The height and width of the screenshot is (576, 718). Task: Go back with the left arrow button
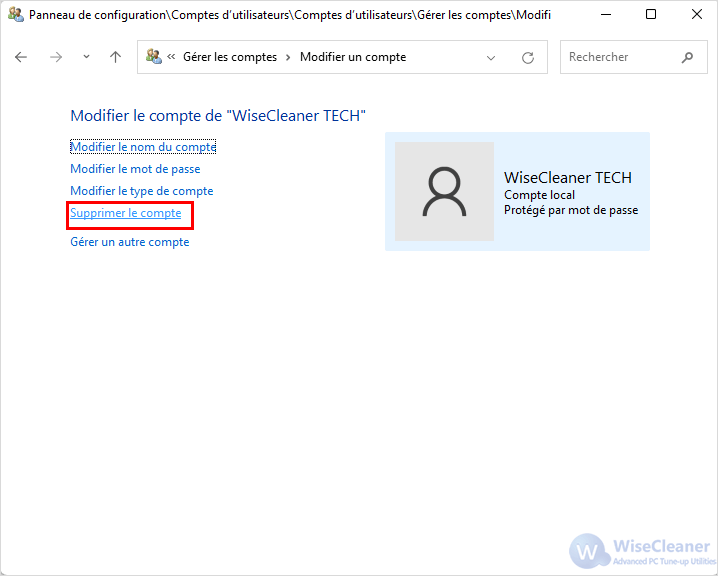pos(21,57)
